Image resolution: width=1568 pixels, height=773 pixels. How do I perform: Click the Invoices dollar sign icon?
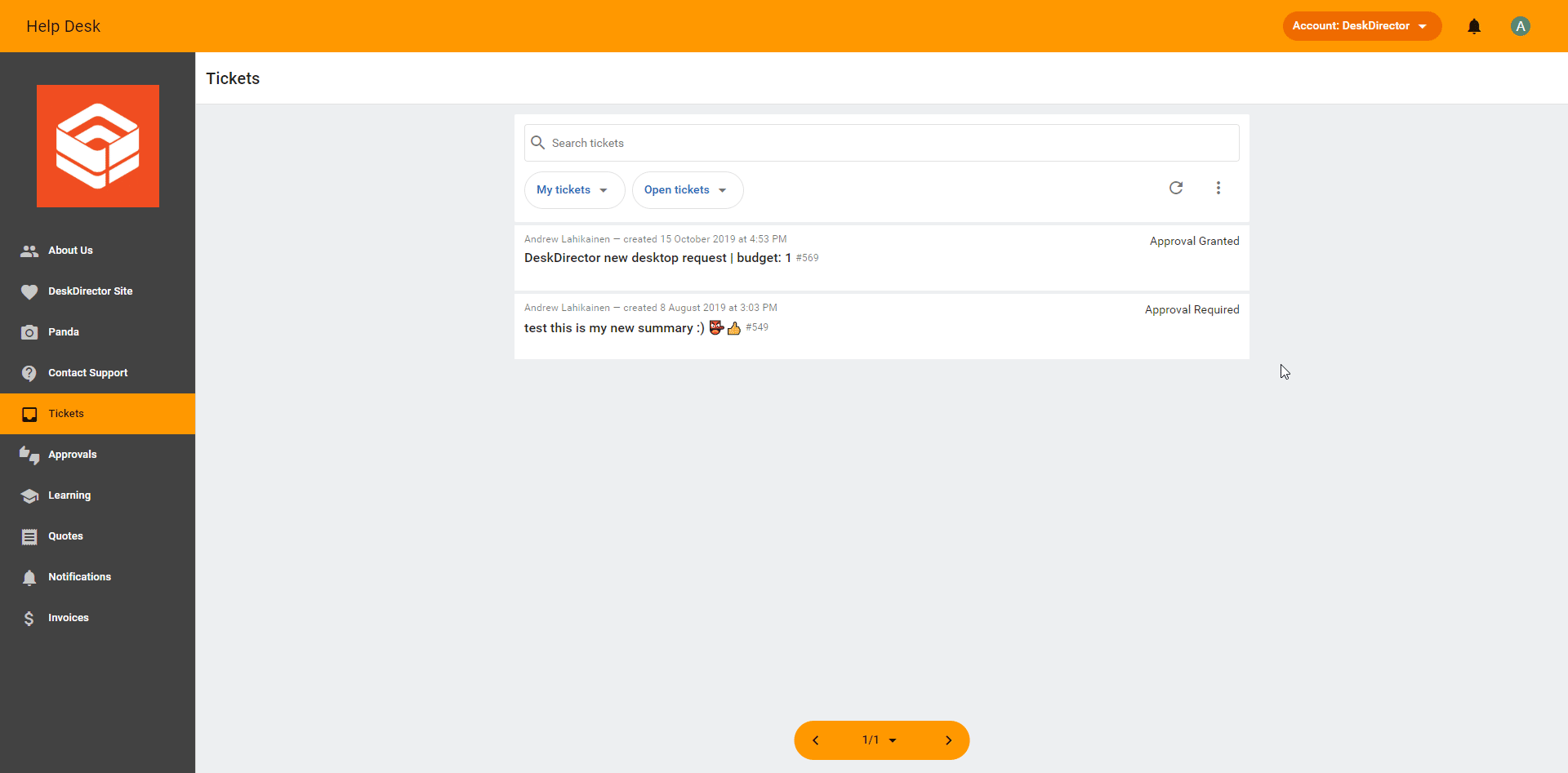point(29,618)
